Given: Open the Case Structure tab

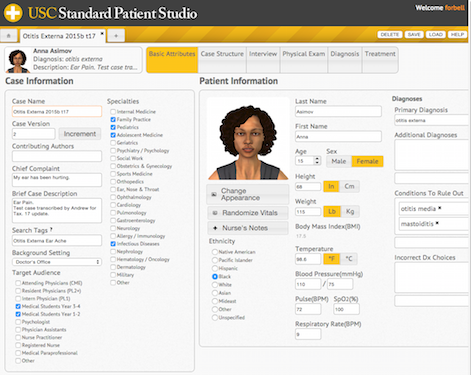Looking at the screenshot, I should (222, 59).
